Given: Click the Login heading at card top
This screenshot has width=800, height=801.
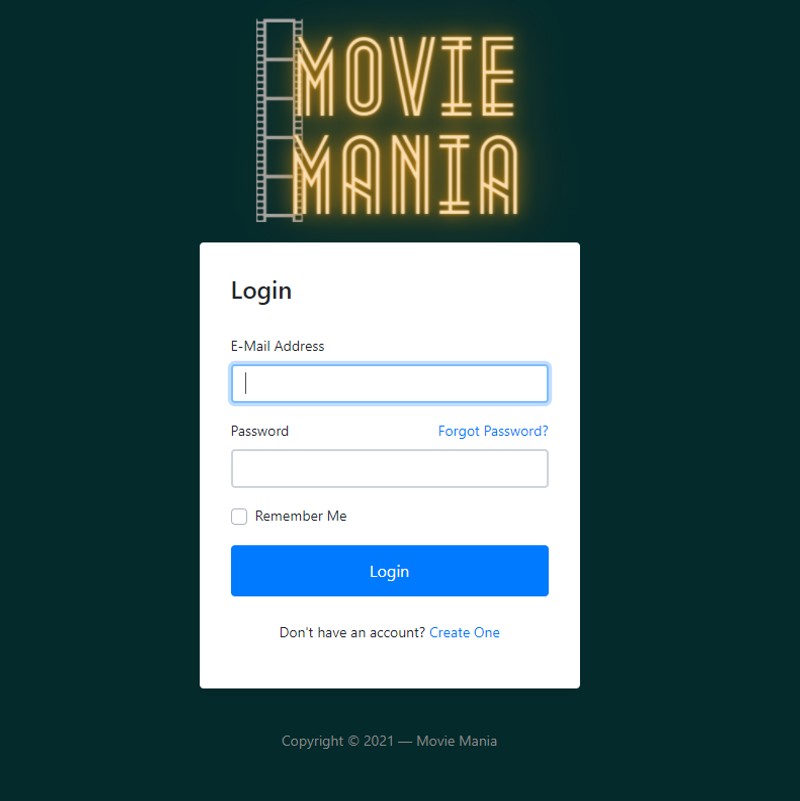Looking at the screenshot, I should click(261, 291).
